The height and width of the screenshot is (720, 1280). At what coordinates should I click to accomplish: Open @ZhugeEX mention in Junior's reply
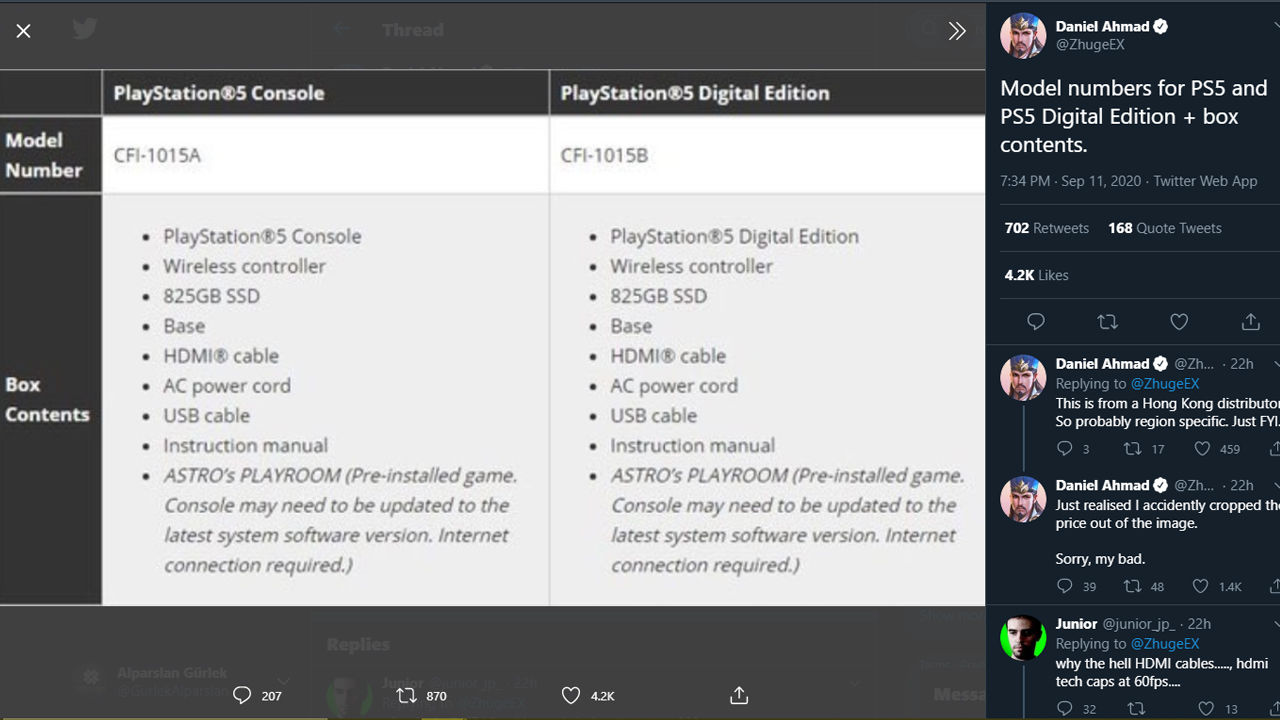tap(1165, 644)
